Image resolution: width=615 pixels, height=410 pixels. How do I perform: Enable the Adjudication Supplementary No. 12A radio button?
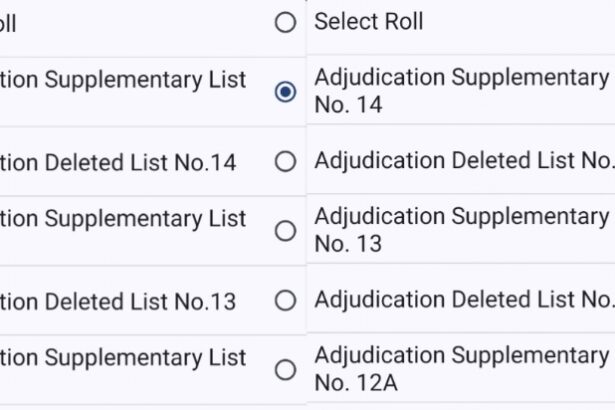[285, 370]
